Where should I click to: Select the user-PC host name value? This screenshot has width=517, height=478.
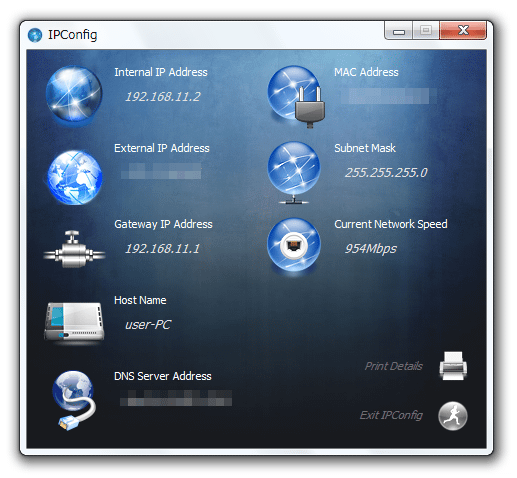tap(148, 325)
